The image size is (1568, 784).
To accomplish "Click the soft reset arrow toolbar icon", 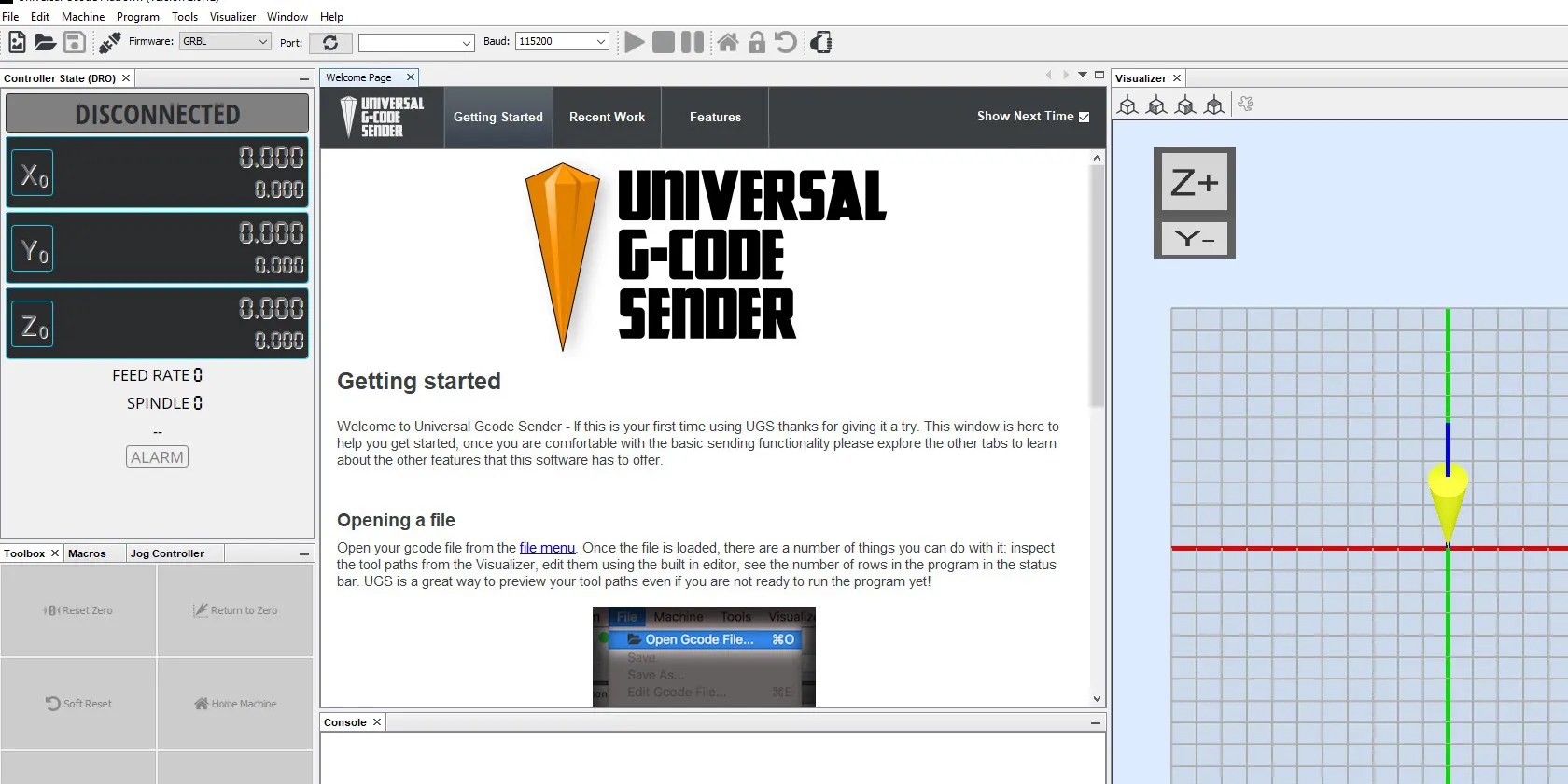I will pyautogui.click(x=786, y=42).
